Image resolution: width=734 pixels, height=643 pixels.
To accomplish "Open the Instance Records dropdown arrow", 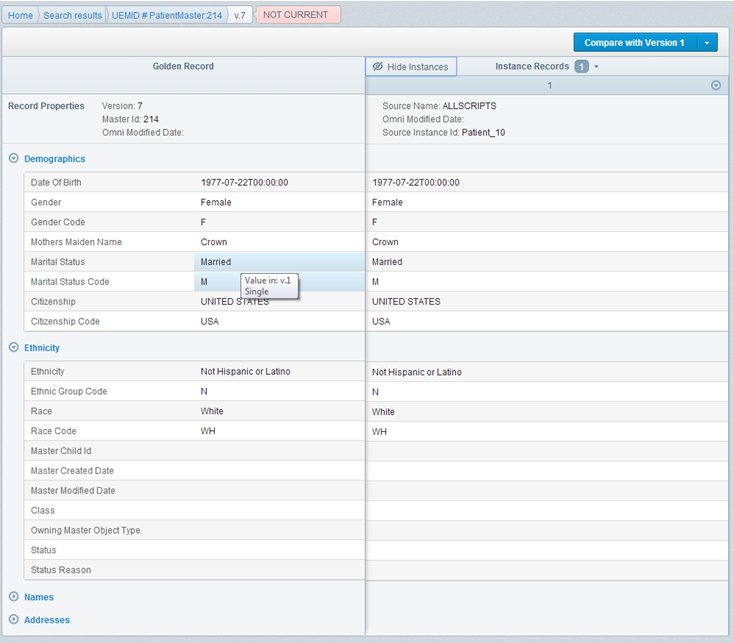I will pyautogui.click(x=597, y=67).
